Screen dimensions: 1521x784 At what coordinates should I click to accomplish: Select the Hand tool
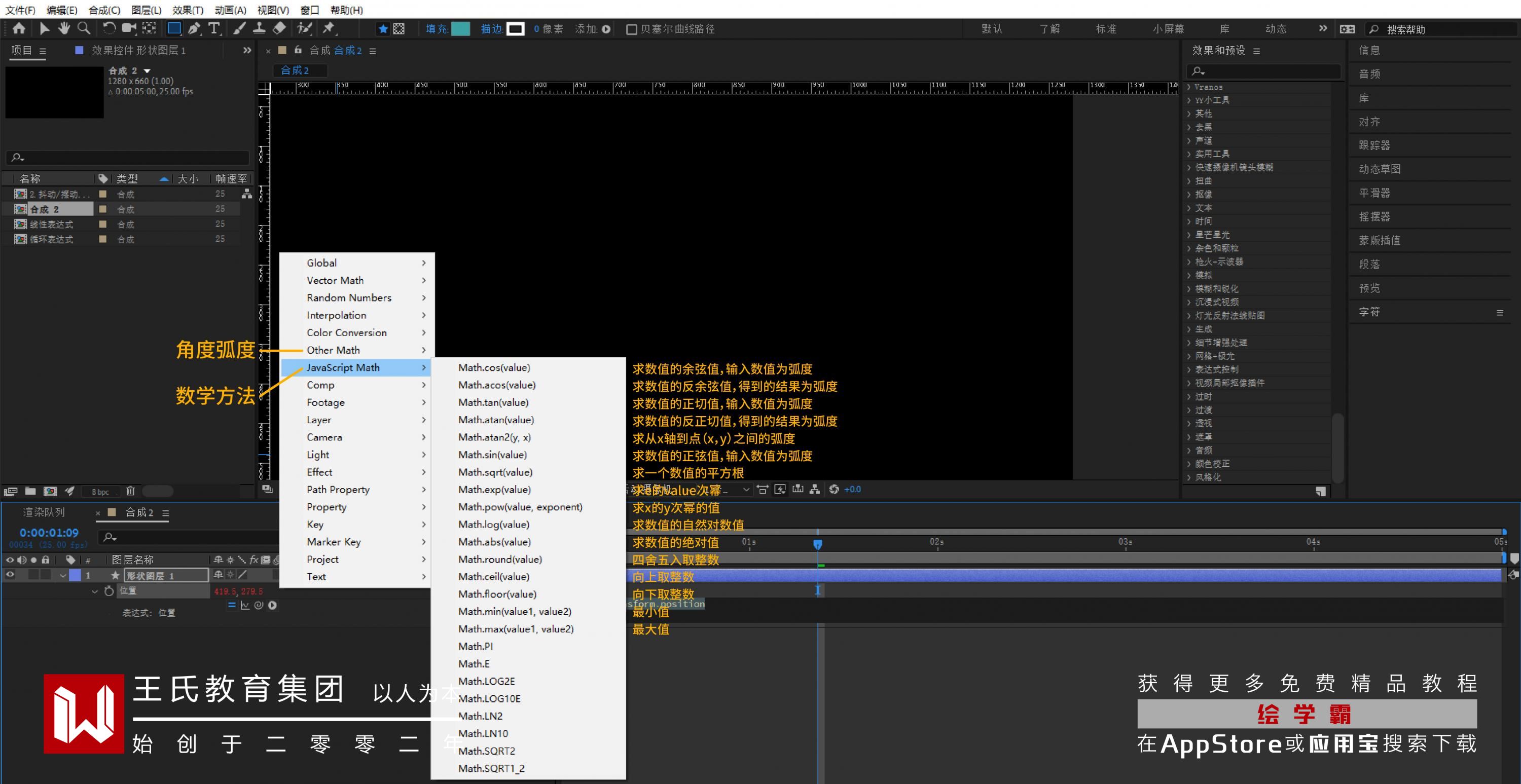coord(64,28)
